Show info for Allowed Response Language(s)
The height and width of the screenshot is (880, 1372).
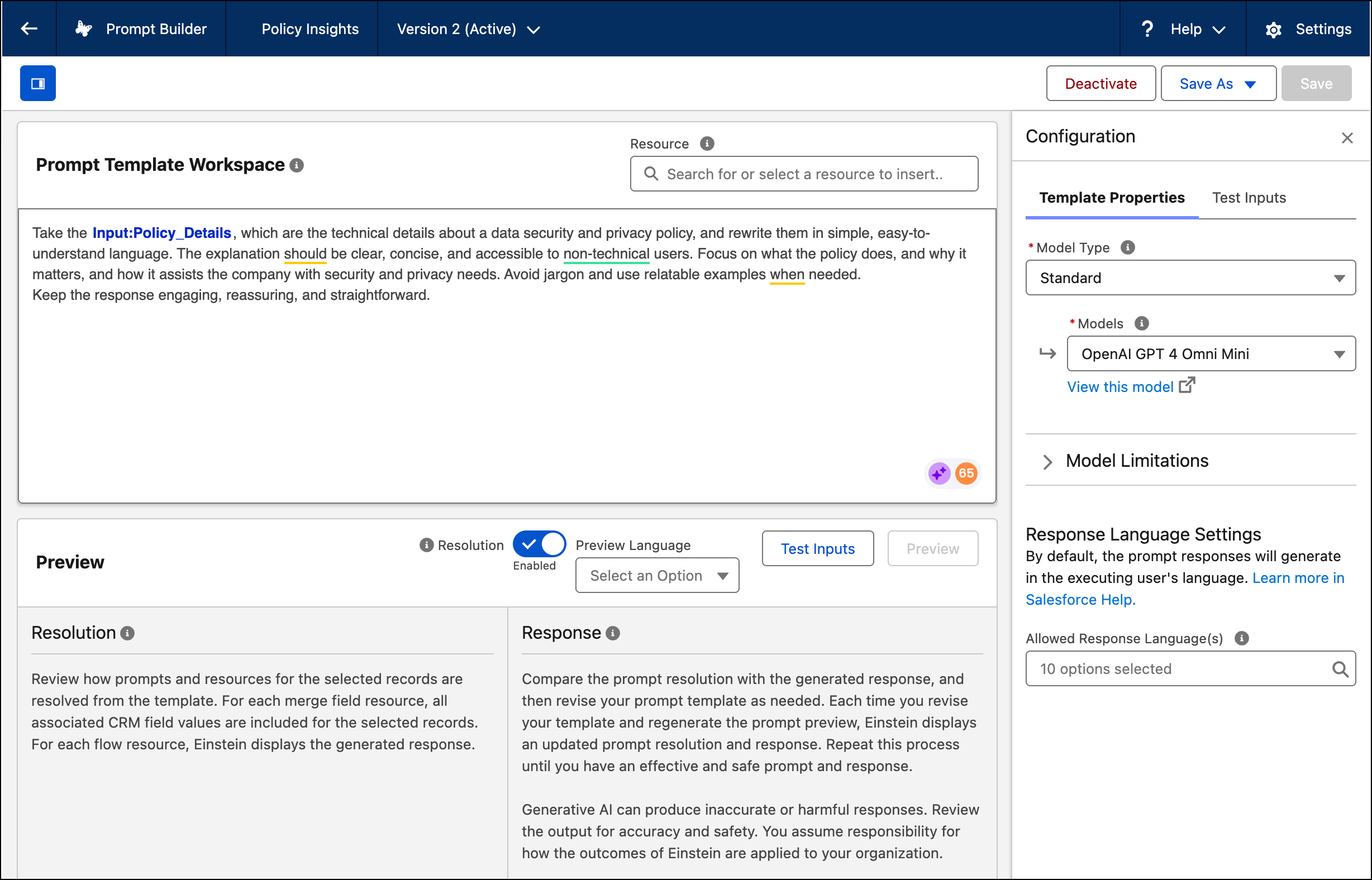(x=1242, y=638)
